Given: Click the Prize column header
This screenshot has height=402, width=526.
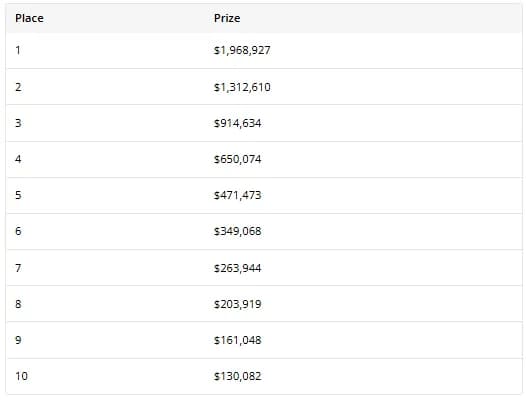Looking at the screenshot, I should pos(227,18).
